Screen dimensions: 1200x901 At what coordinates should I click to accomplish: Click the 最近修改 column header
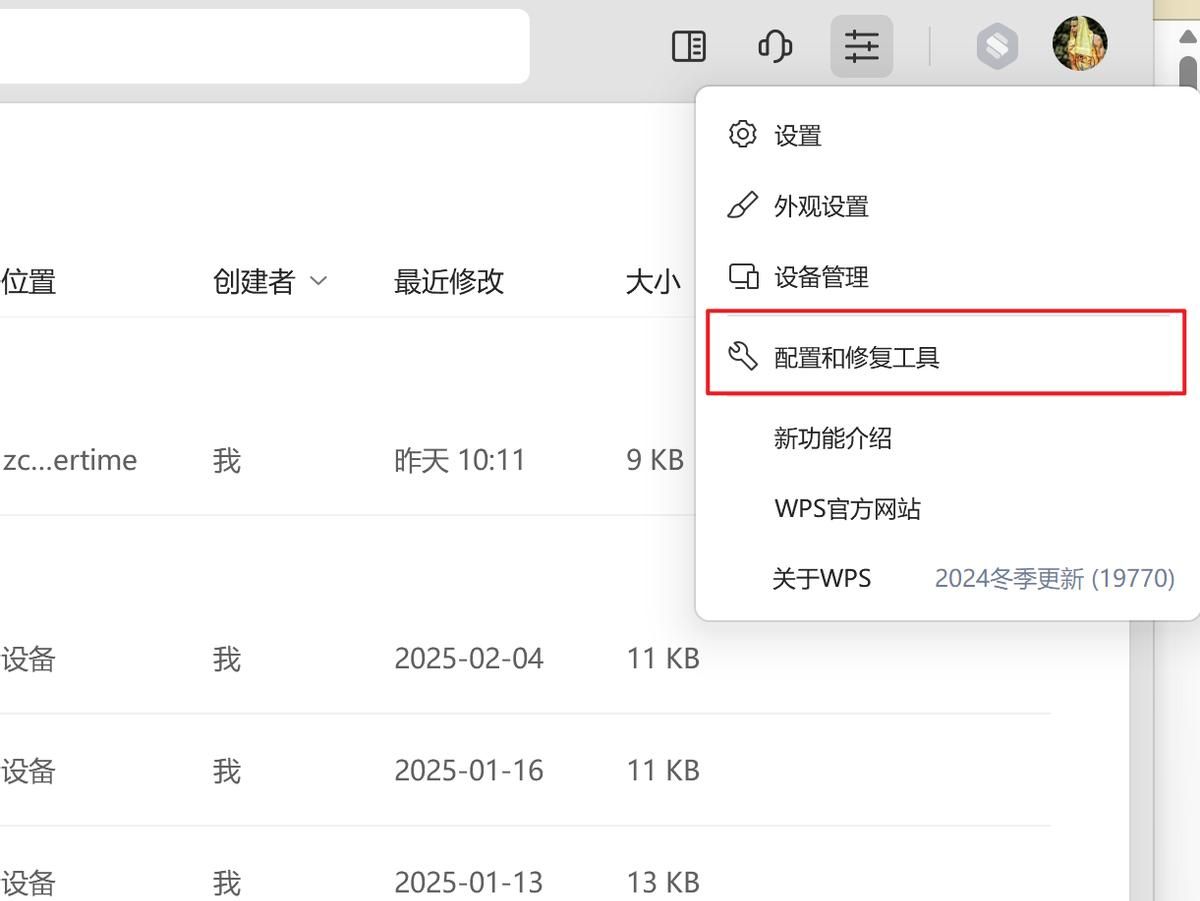click(449, 282)
